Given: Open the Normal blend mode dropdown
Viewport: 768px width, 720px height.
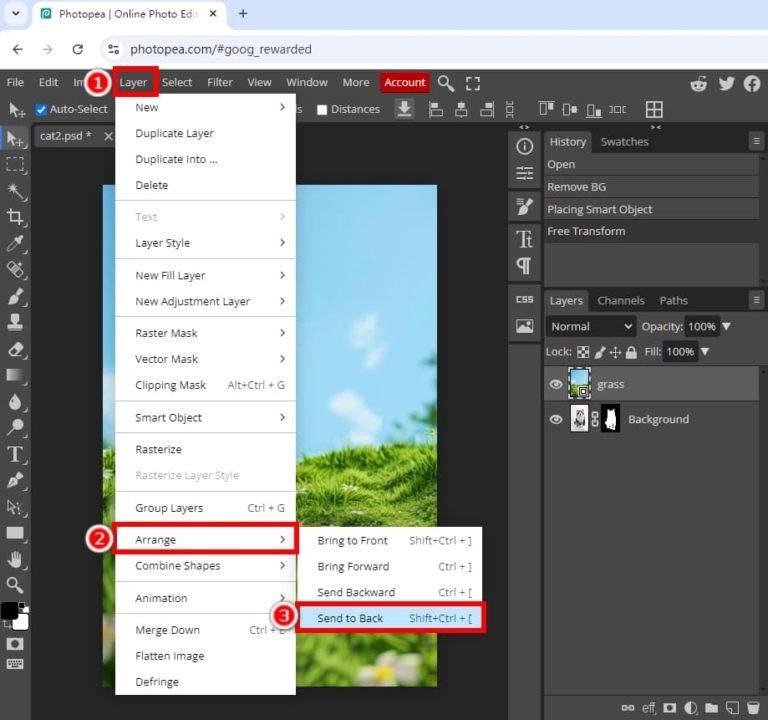Looking at the screenshot, I should pos(591,327).
